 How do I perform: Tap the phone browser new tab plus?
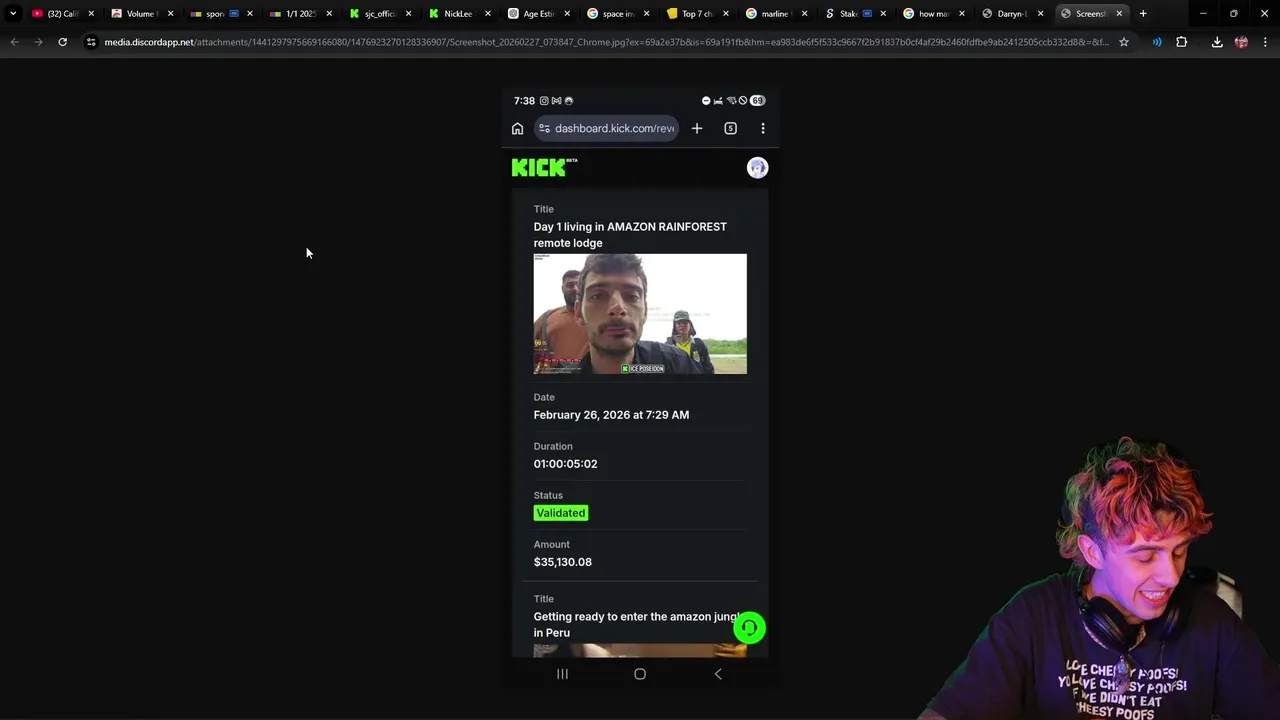pyautogui.click(x=697, y=128)
